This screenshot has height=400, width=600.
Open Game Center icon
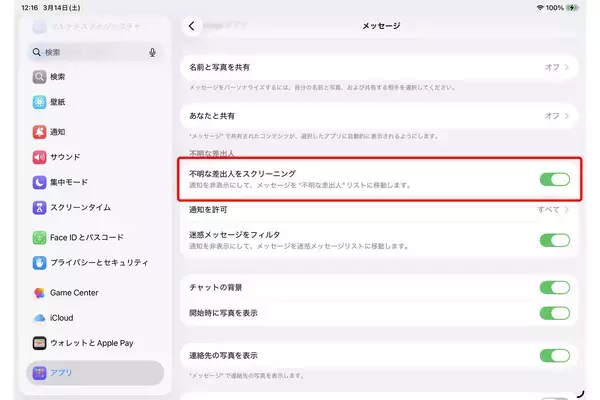point(39,293)
